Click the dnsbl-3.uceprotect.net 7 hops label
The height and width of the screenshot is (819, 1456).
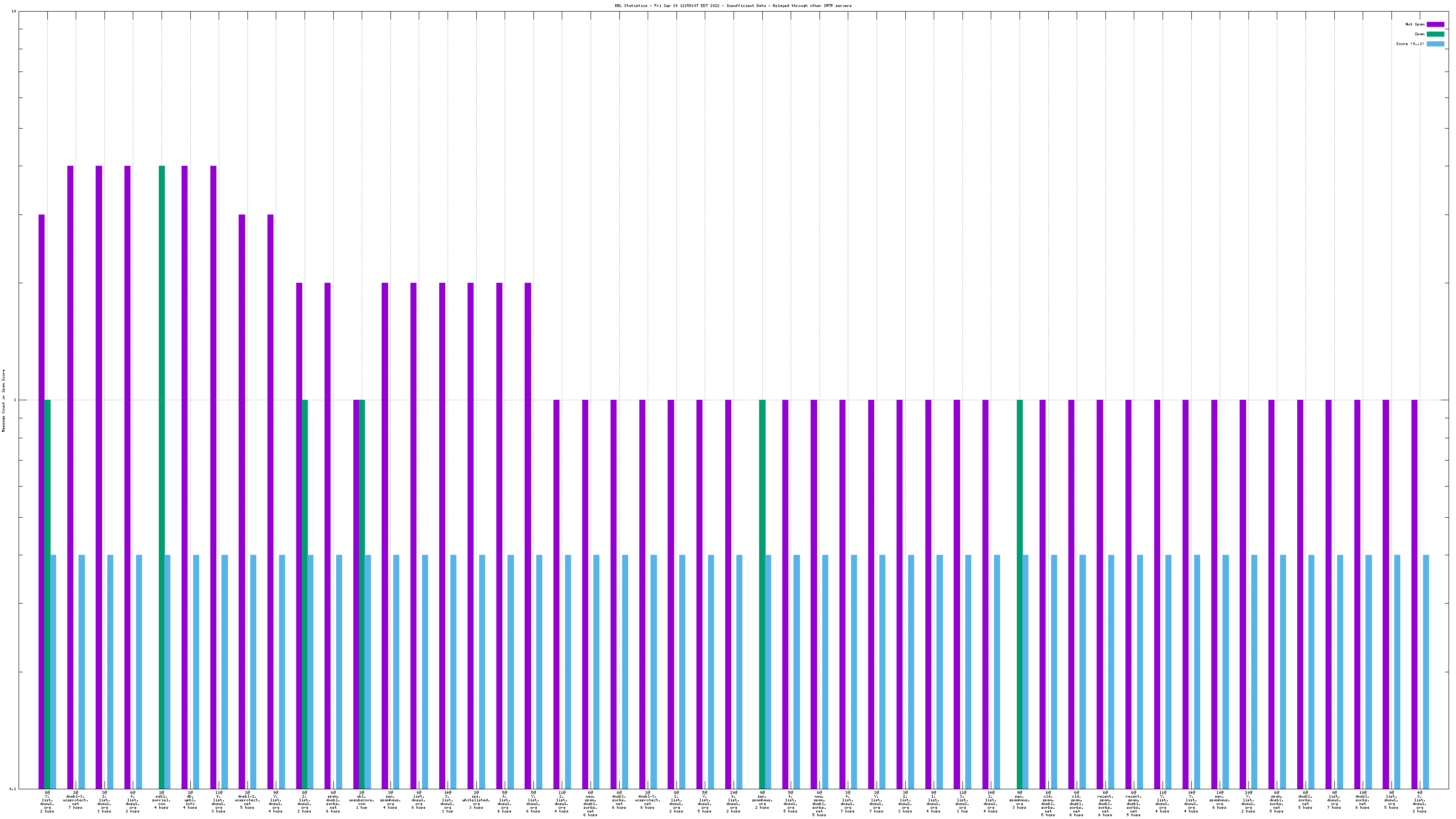[75, 801]
